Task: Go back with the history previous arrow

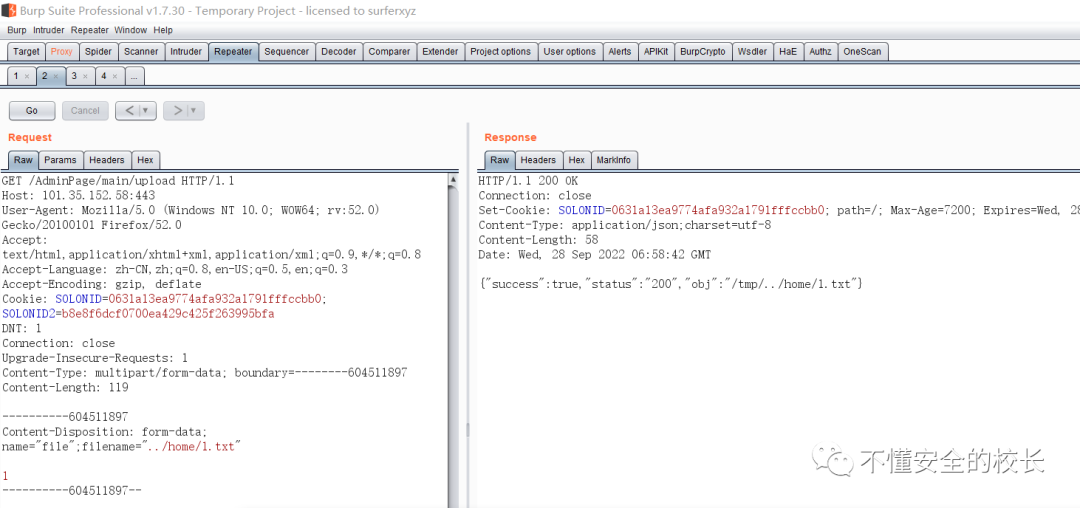Action: pos(129,110)
